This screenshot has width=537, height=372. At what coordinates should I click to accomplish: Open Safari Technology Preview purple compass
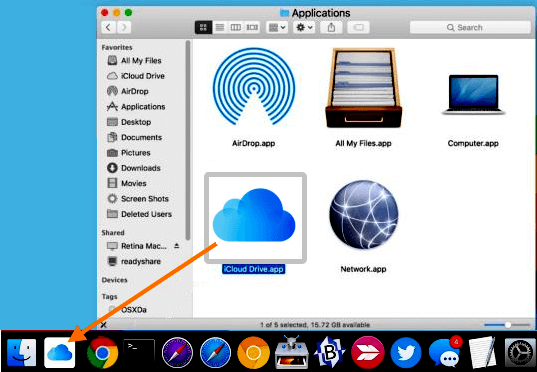(x=177, y=352)
